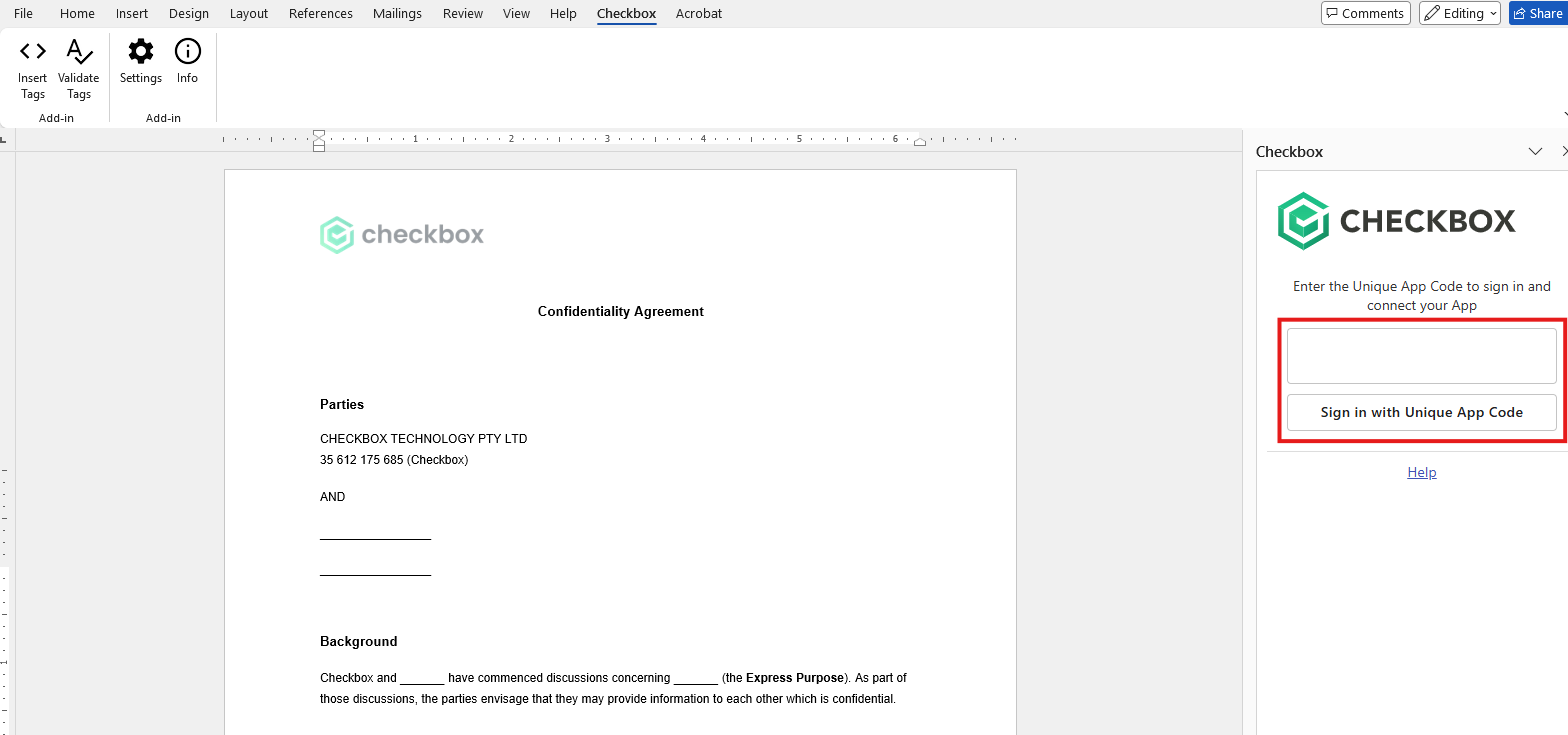Click the blue Share button

tap(1538, 13)
